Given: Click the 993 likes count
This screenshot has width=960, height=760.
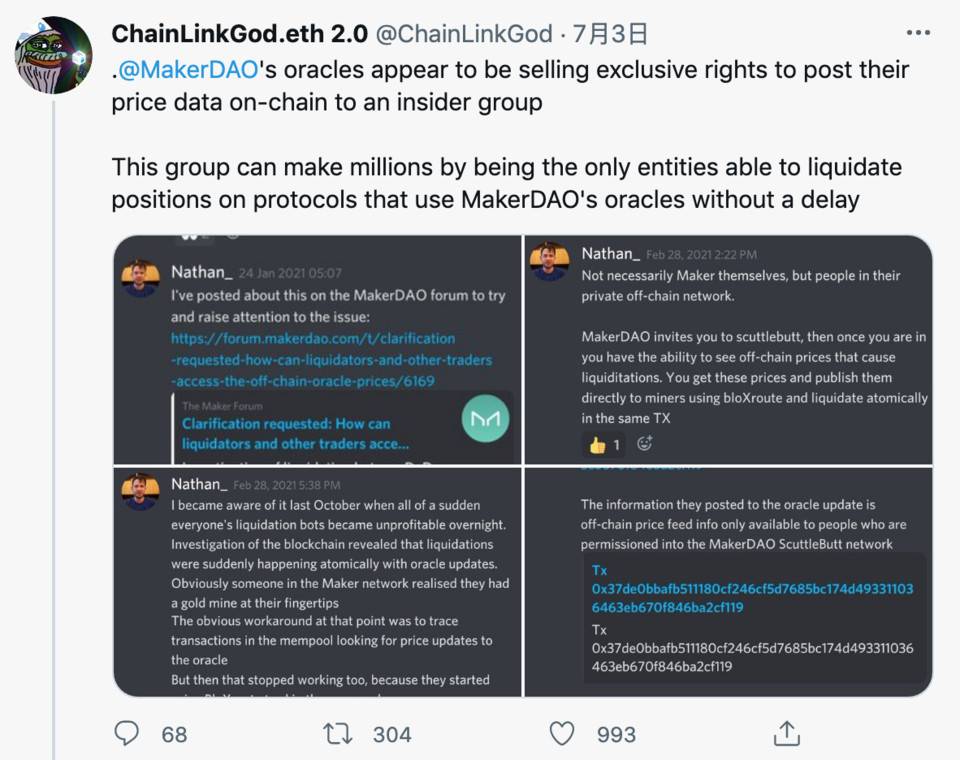Looking at the screenshot, I should [x=616, y=734].
